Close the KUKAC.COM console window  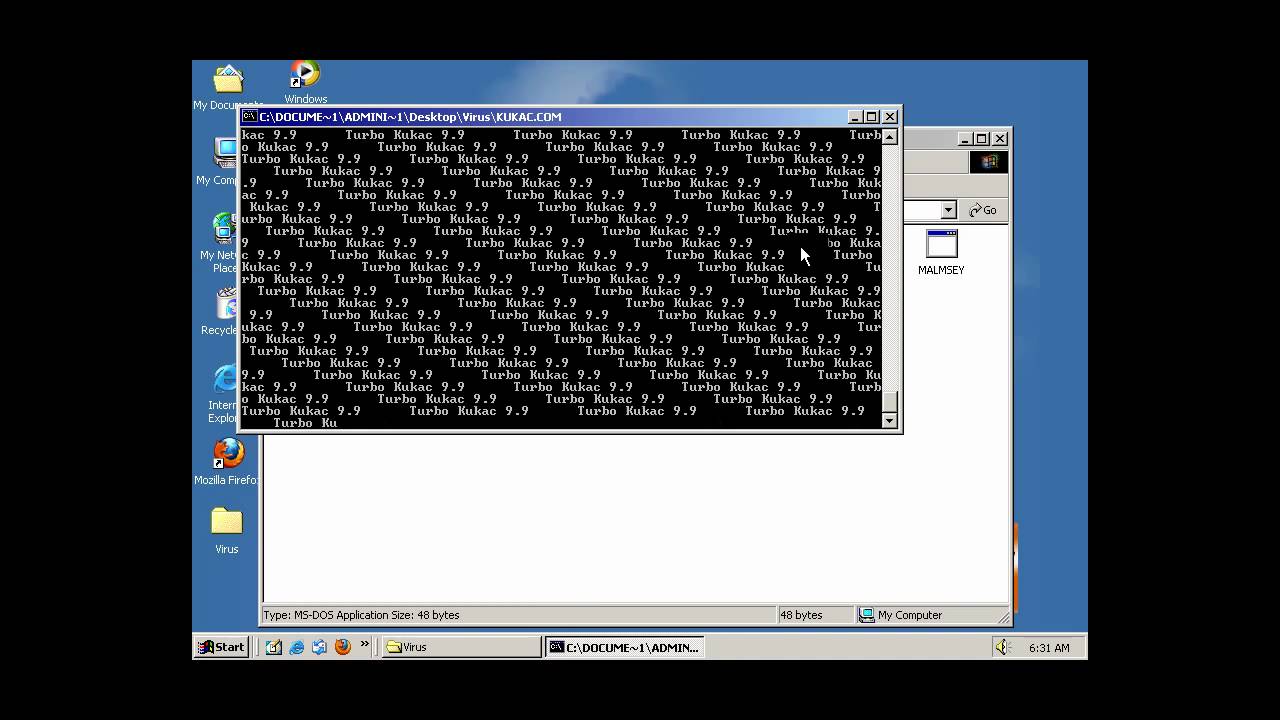(x=889, y=117)
